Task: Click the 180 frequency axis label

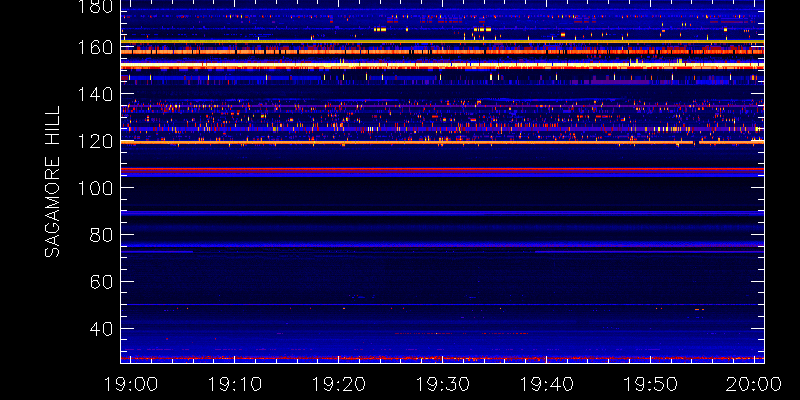Action: click(94, 7)
